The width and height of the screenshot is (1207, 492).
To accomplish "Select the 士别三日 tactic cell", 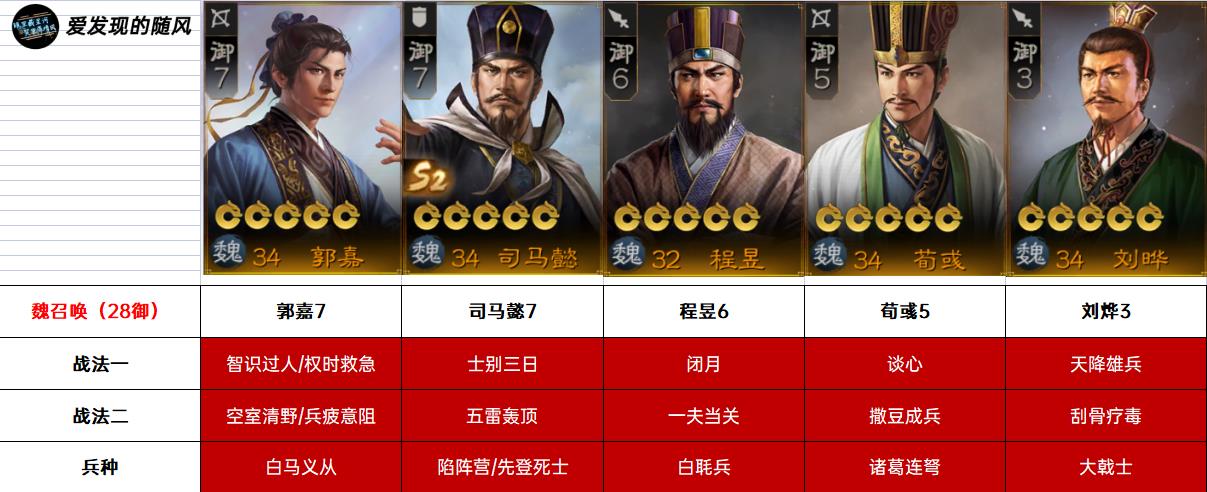I will coord(502,364).
